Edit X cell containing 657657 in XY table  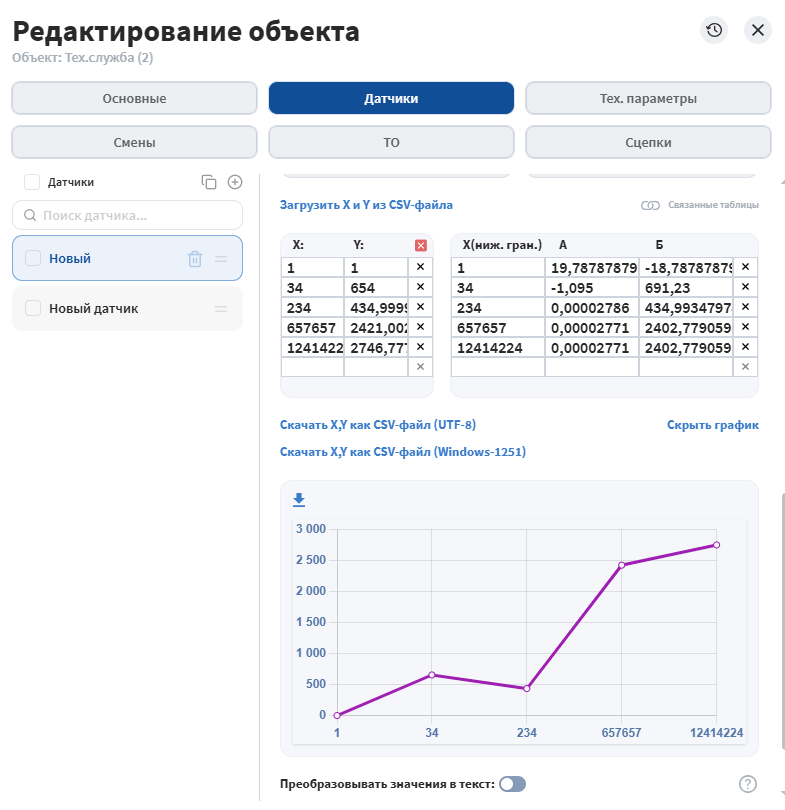click(x=312, y=327)
